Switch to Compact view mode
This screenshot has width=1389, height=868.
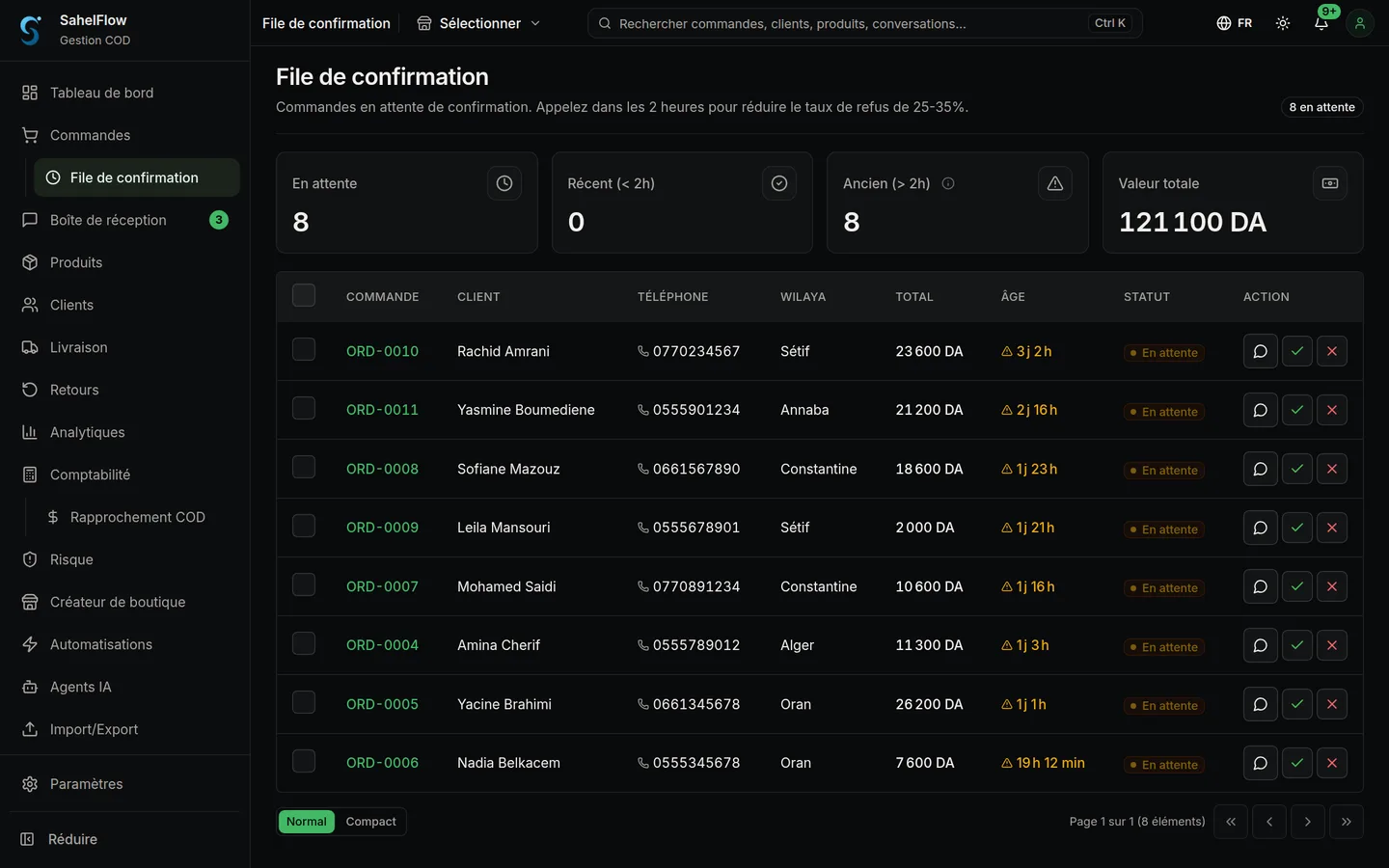[x=370, y=822]
